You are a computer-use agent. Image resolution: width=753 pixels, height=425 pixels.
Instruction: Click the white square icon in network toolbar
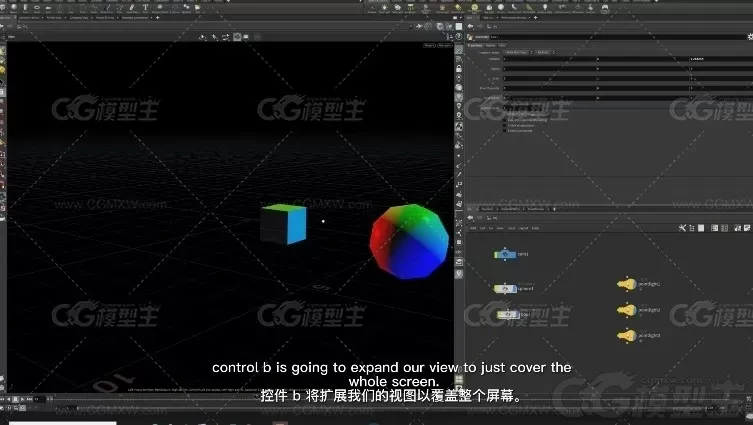point(701,228)
